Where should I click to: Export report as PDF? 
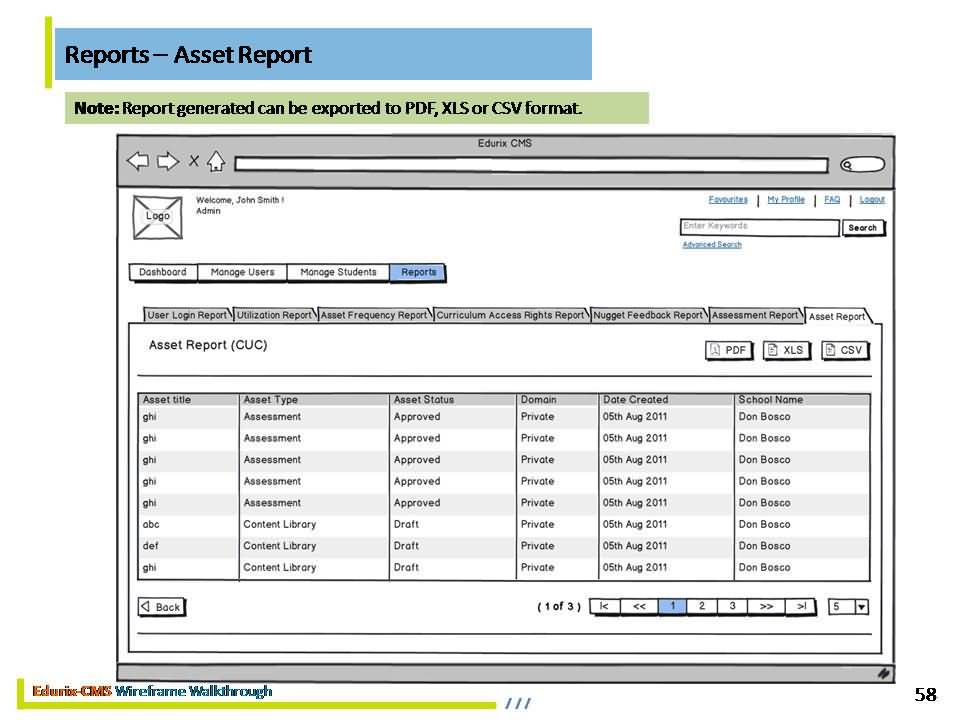pyautogui.click(x=728, y=350)
